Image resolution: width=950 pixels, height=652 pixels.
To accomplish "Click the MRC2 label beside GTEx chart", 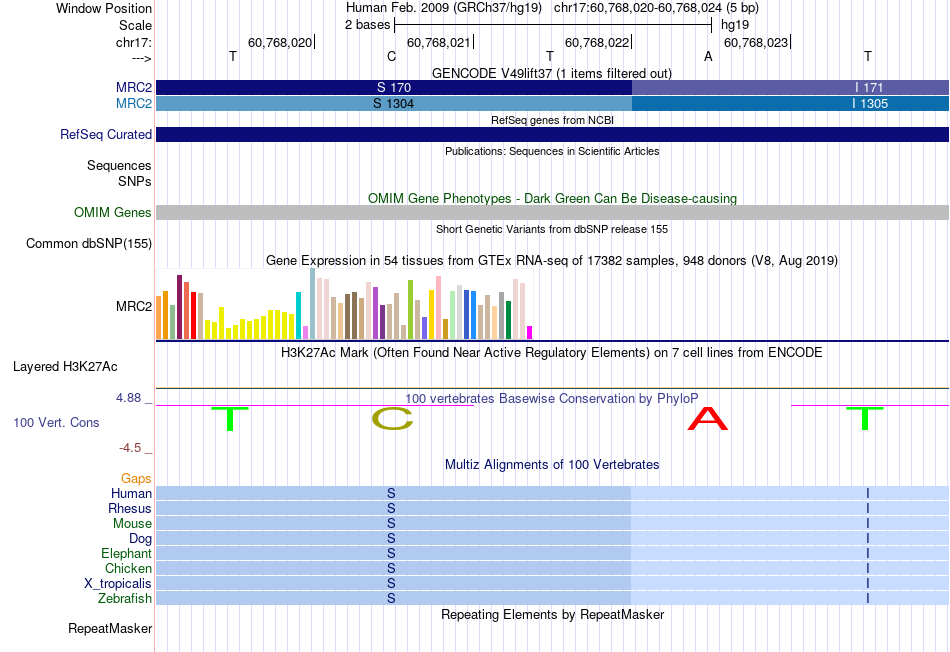I will 134,306.
